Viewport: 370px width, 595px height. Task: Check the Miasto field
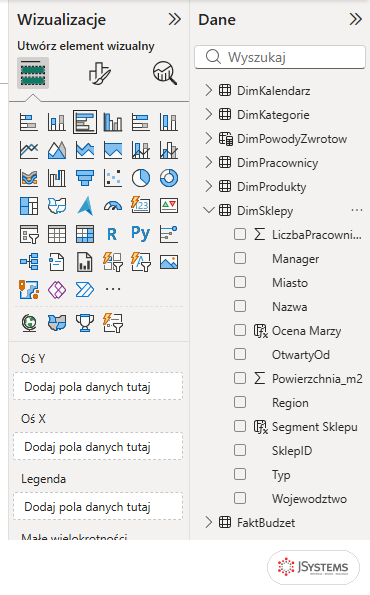click(x=240, y=282)
